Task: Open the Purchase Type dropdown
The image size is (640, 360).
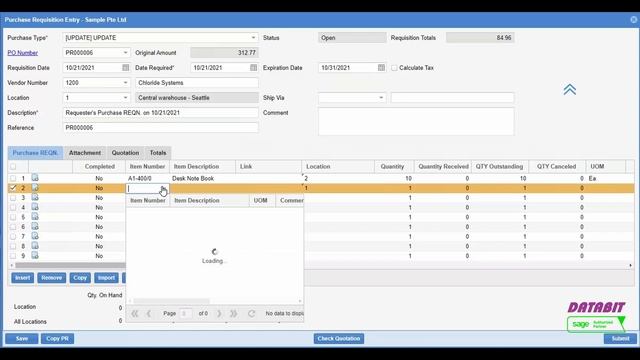Action: [x=253, y=38]
